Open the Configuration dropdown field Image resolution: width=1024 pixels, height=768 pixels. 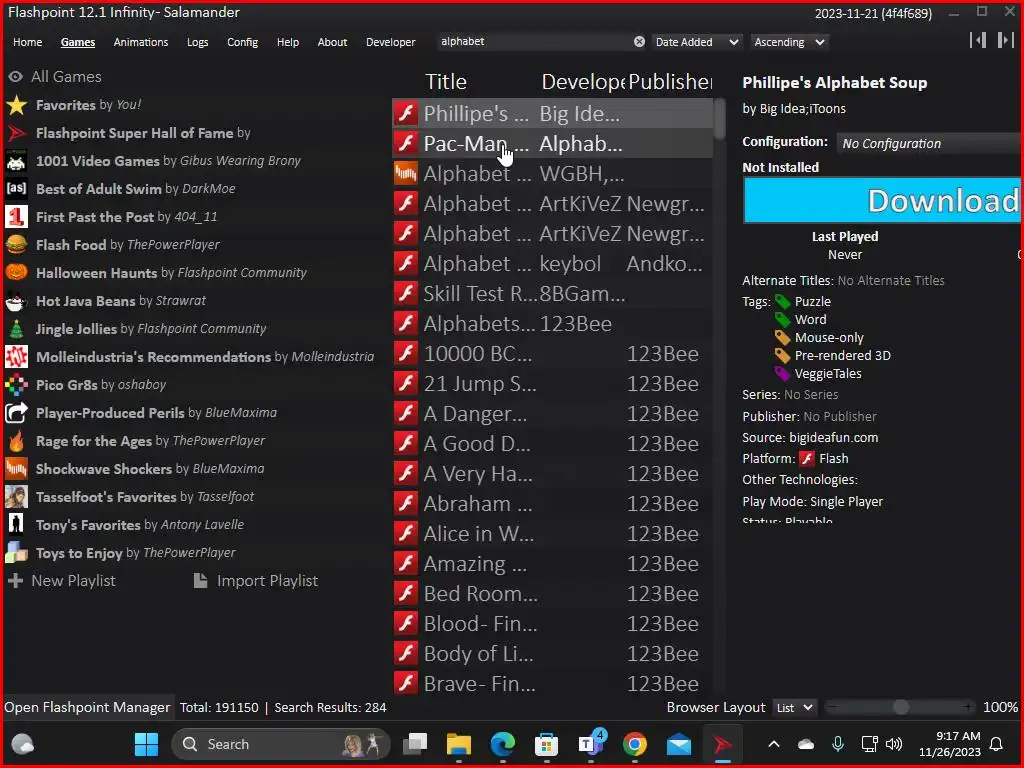(x=930, y=144)
